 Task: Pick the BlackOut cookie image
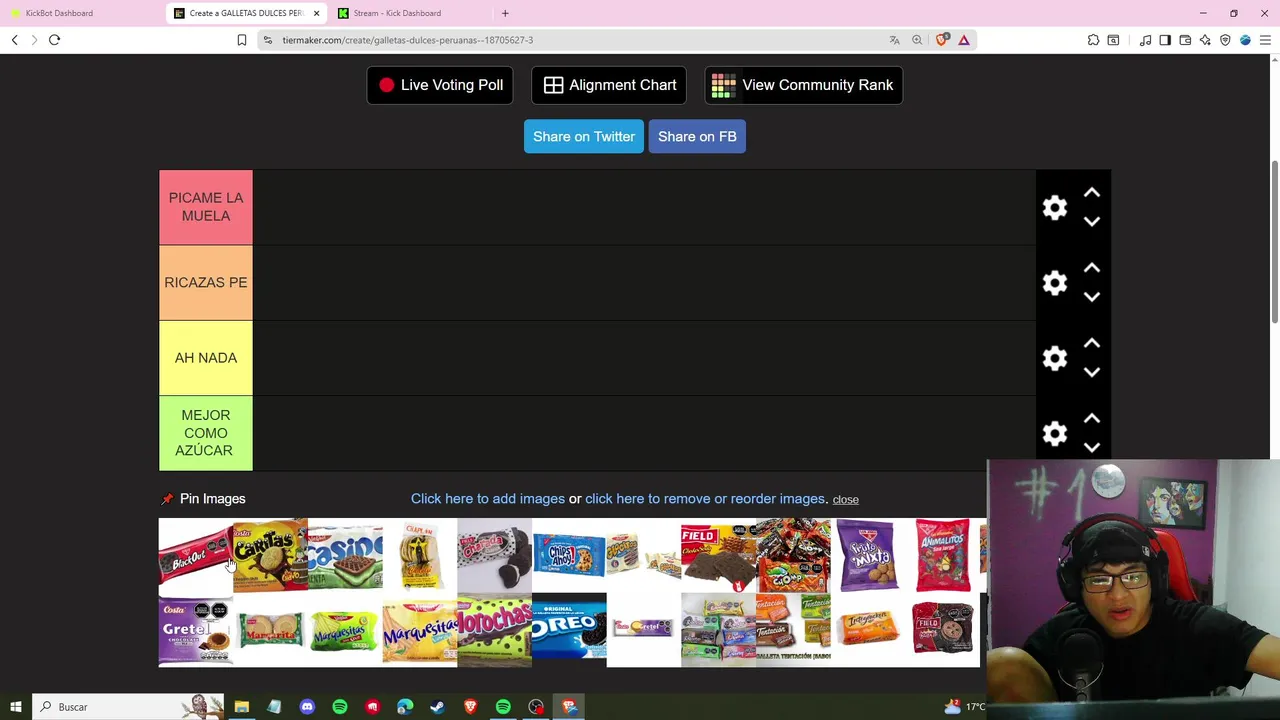click(x=196, y=555)
